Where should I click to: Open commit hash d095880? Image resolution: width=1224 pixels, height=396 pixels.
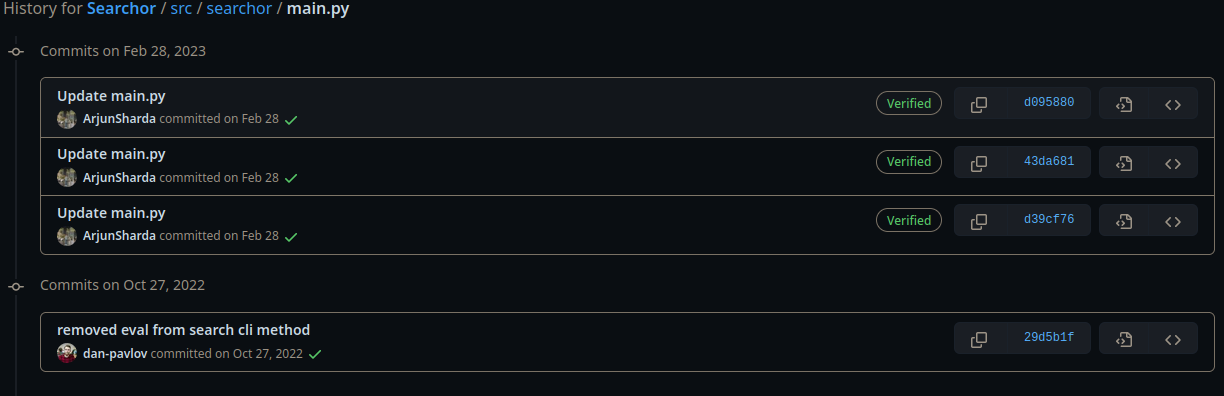pos(1049,103)
